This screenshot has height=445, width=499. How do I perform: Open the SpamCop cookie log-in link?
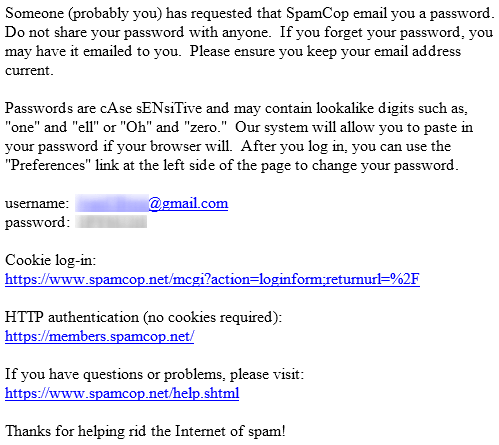(212, 279)
